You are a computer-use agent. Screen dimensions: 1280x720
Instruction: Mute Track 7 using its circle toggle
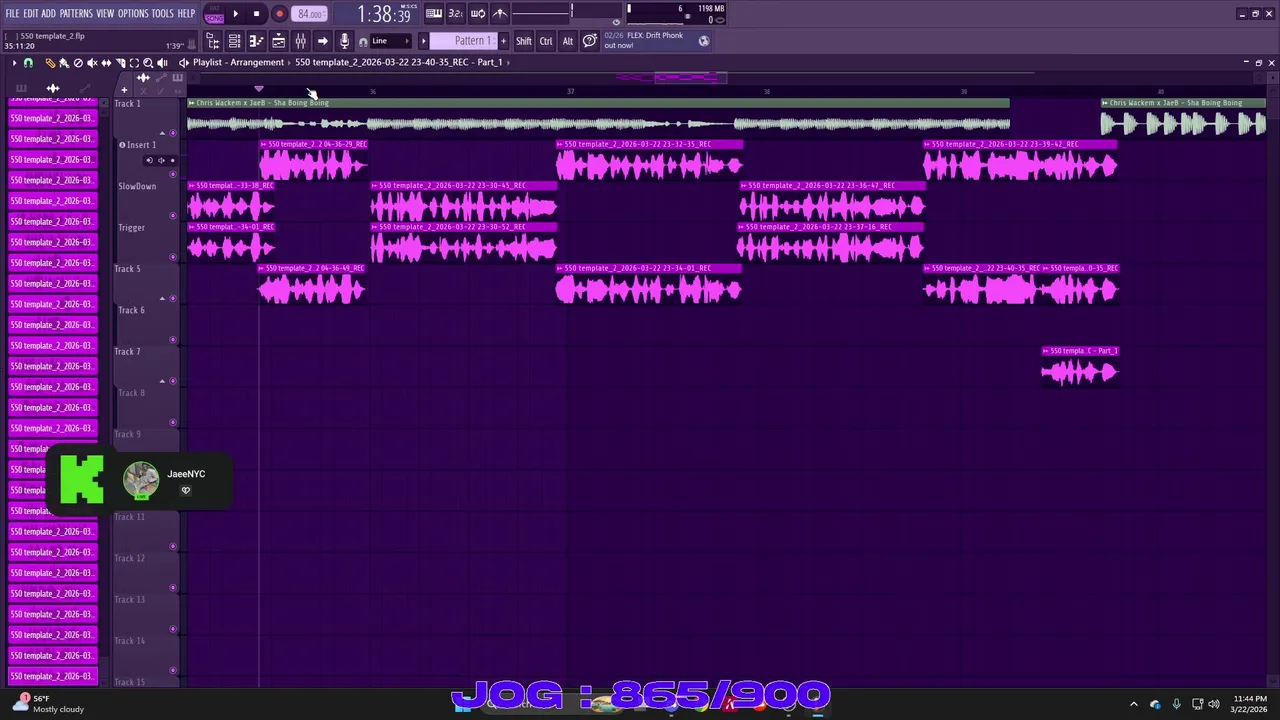[x=173, y=381]
